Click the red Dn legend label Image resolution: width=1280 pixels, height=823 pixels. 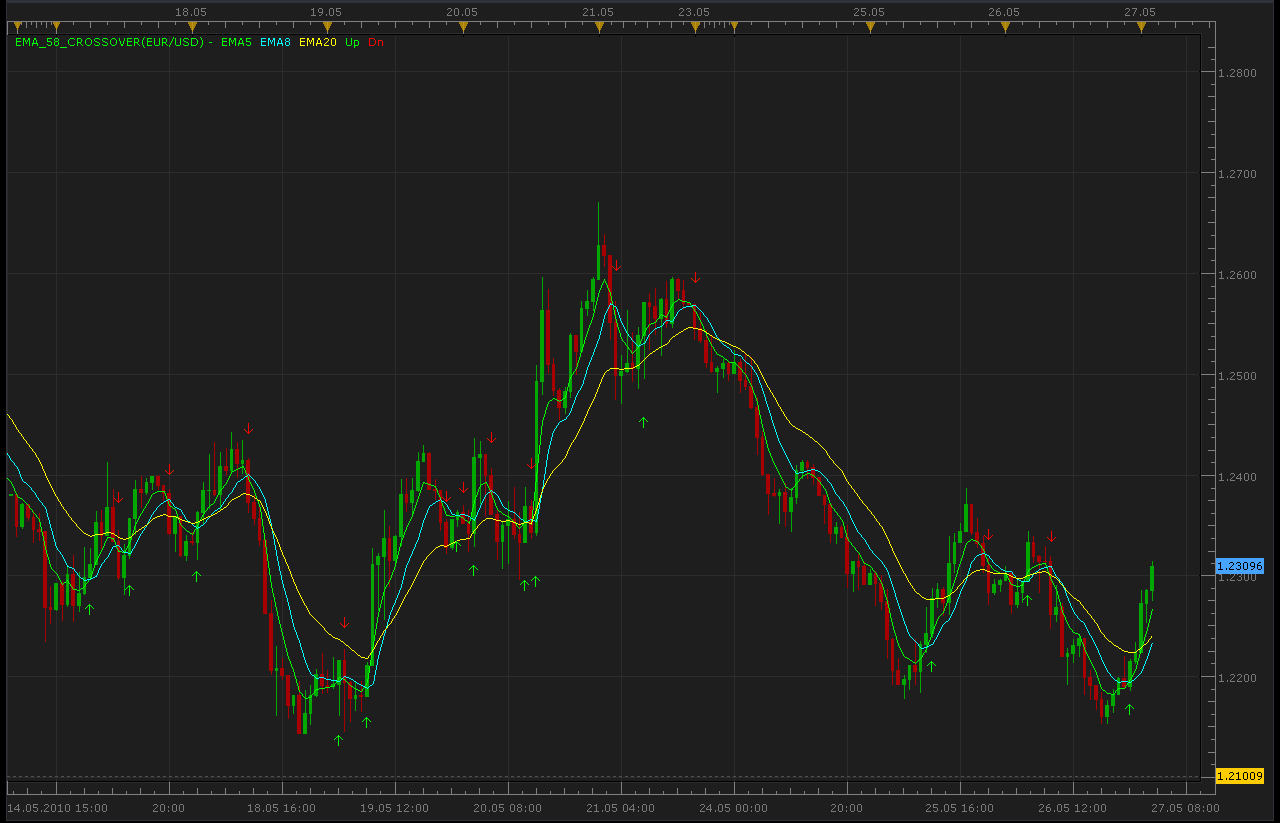pos(376,42)
